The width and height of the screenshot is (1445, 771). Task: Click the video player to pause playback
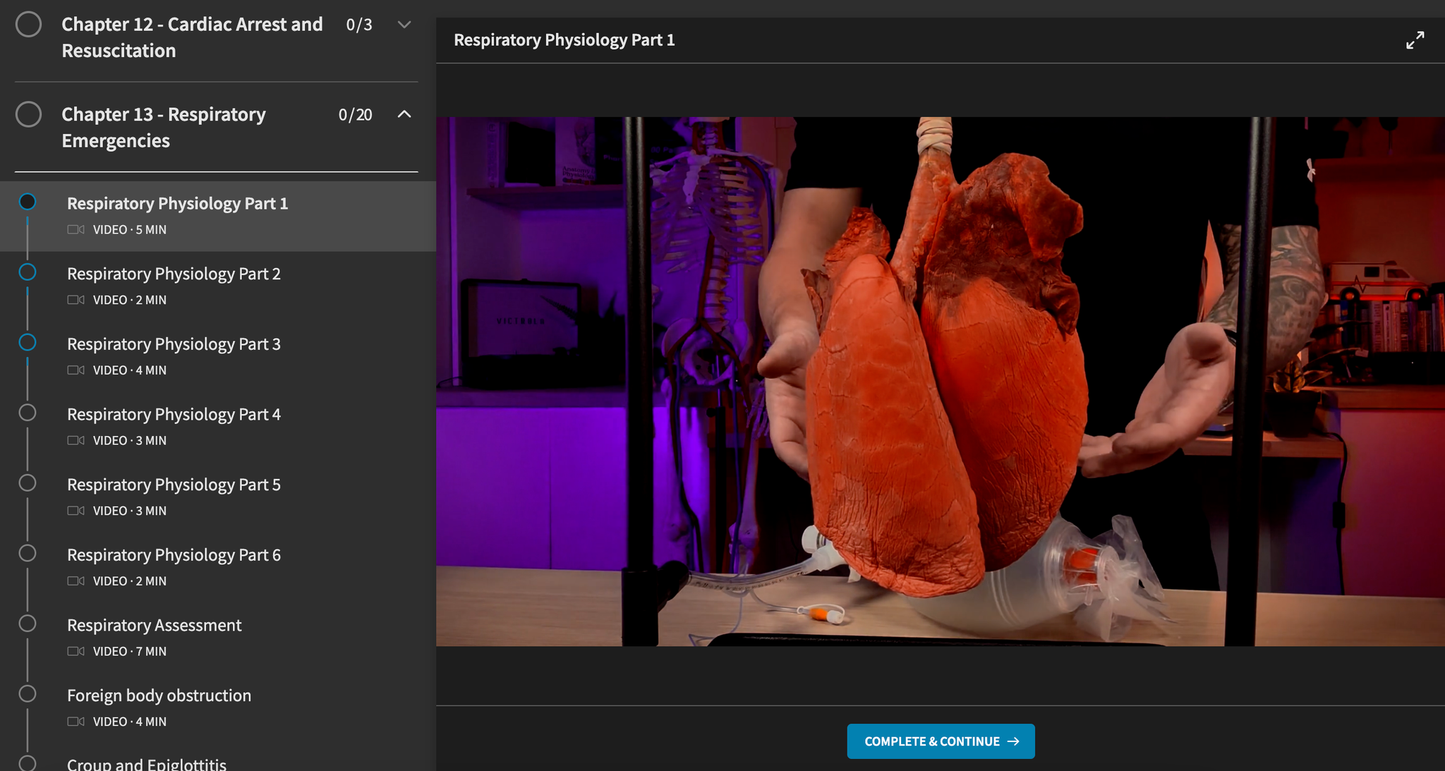(940, 380)
